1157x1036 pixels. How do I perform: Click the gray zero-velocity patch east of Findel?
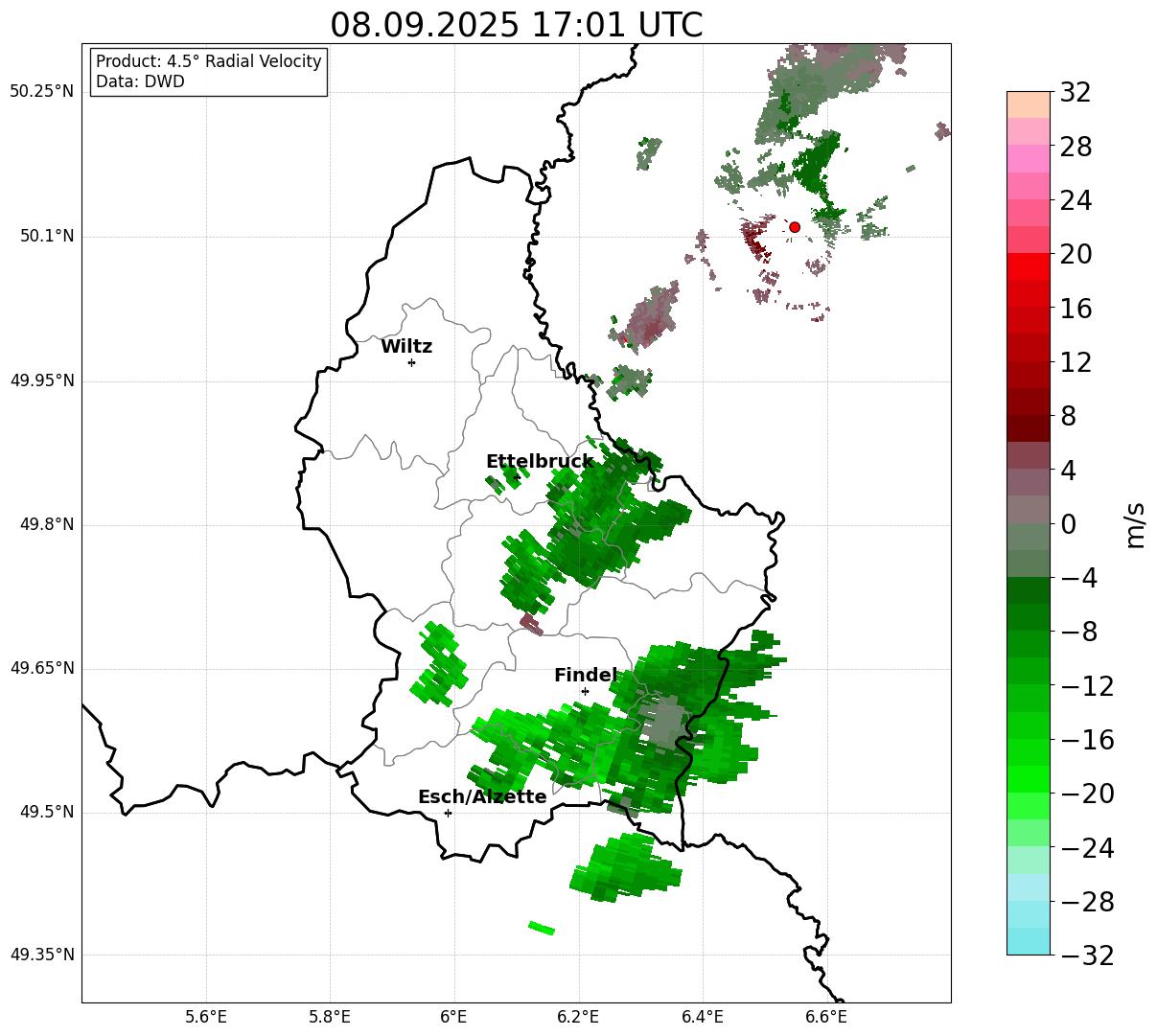pyautogui.click(x=661, y=722)
